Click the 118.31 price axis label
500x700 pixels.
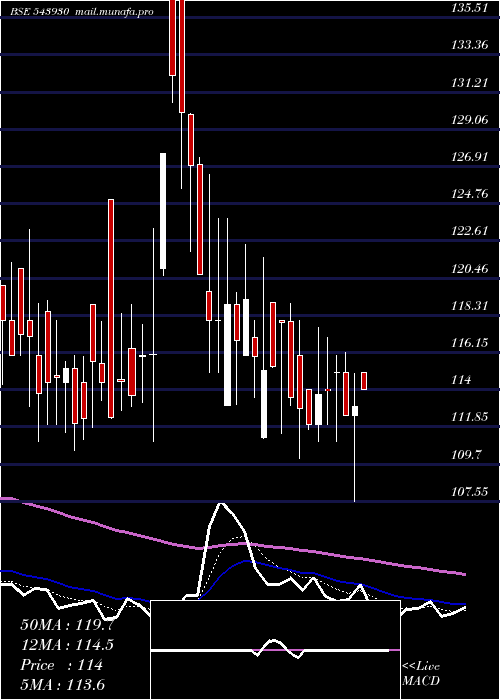point(469,306)
